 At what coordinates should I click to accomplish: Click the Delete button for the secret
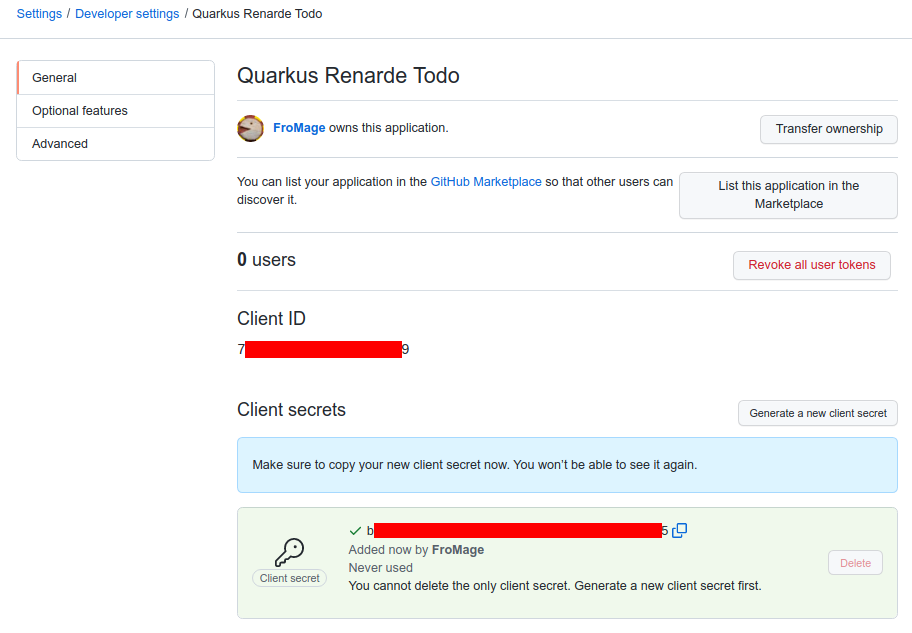(x=855, y=563)
